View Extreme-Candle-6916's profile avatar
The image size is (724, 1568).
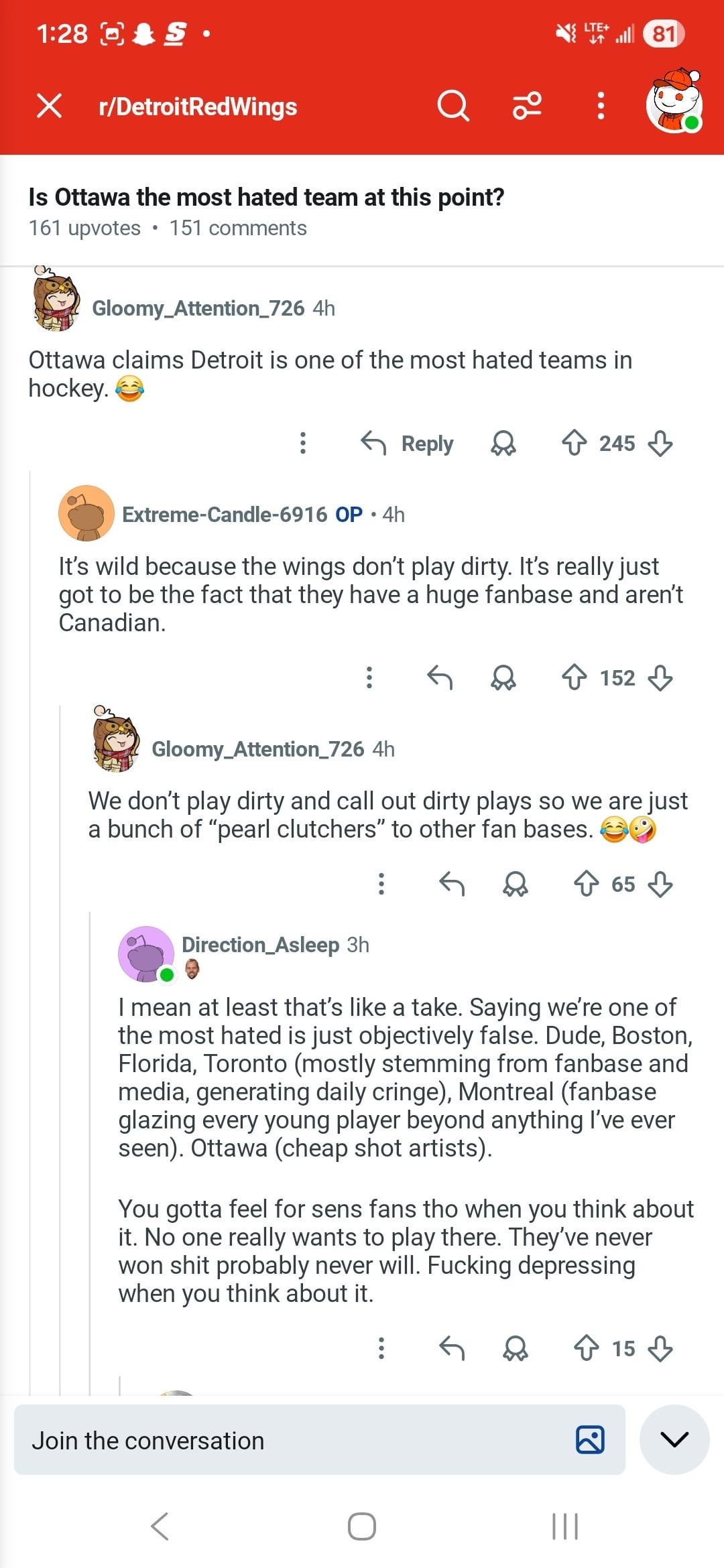click(x=86, y=514)
